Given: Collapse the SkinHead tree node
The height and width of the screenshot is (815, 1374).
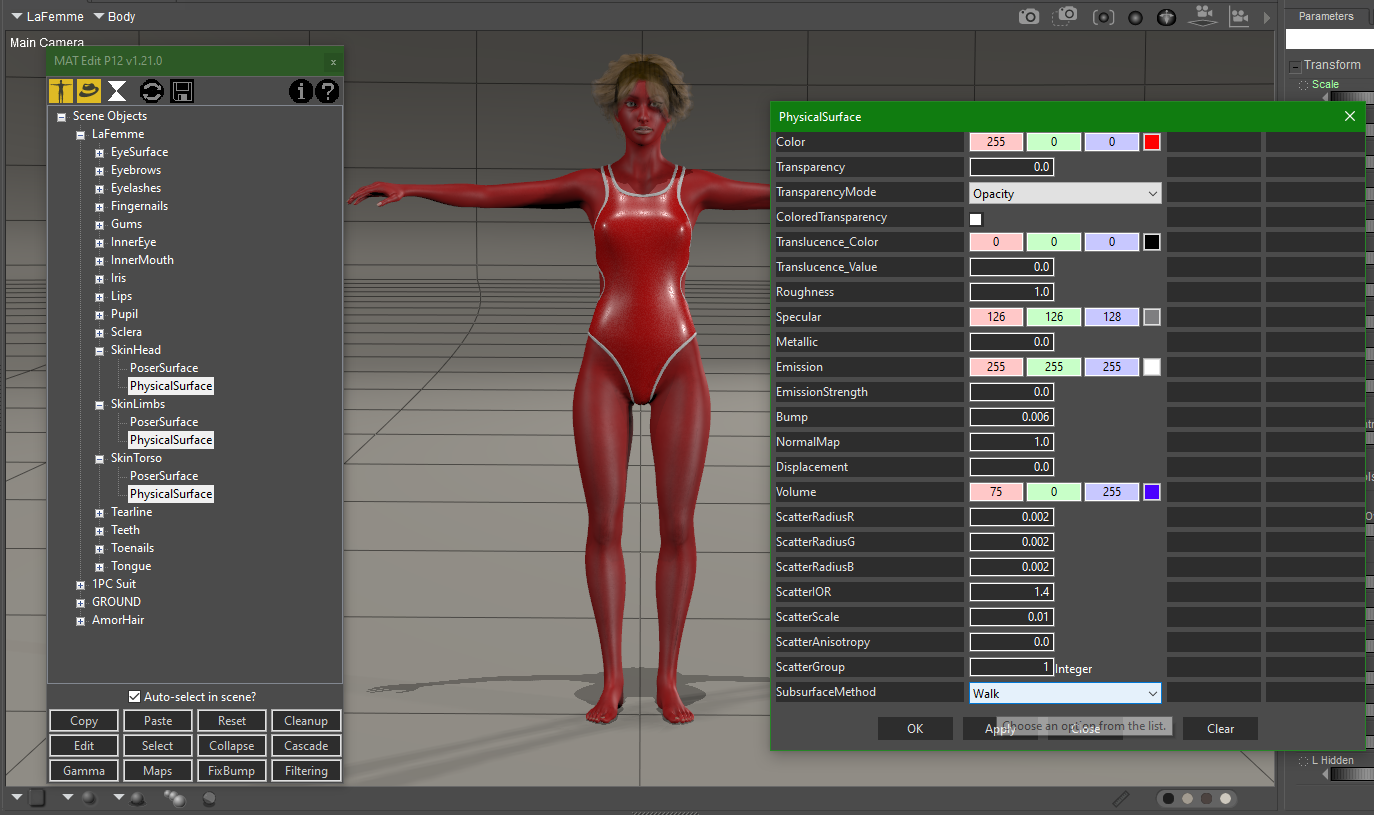Looking at the screenshot, I should click(100, 351).
